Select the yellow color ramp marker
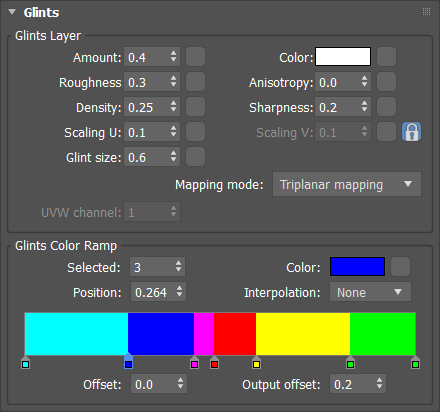The width and height of the screenshot is (440, 412). coord(256,363)
